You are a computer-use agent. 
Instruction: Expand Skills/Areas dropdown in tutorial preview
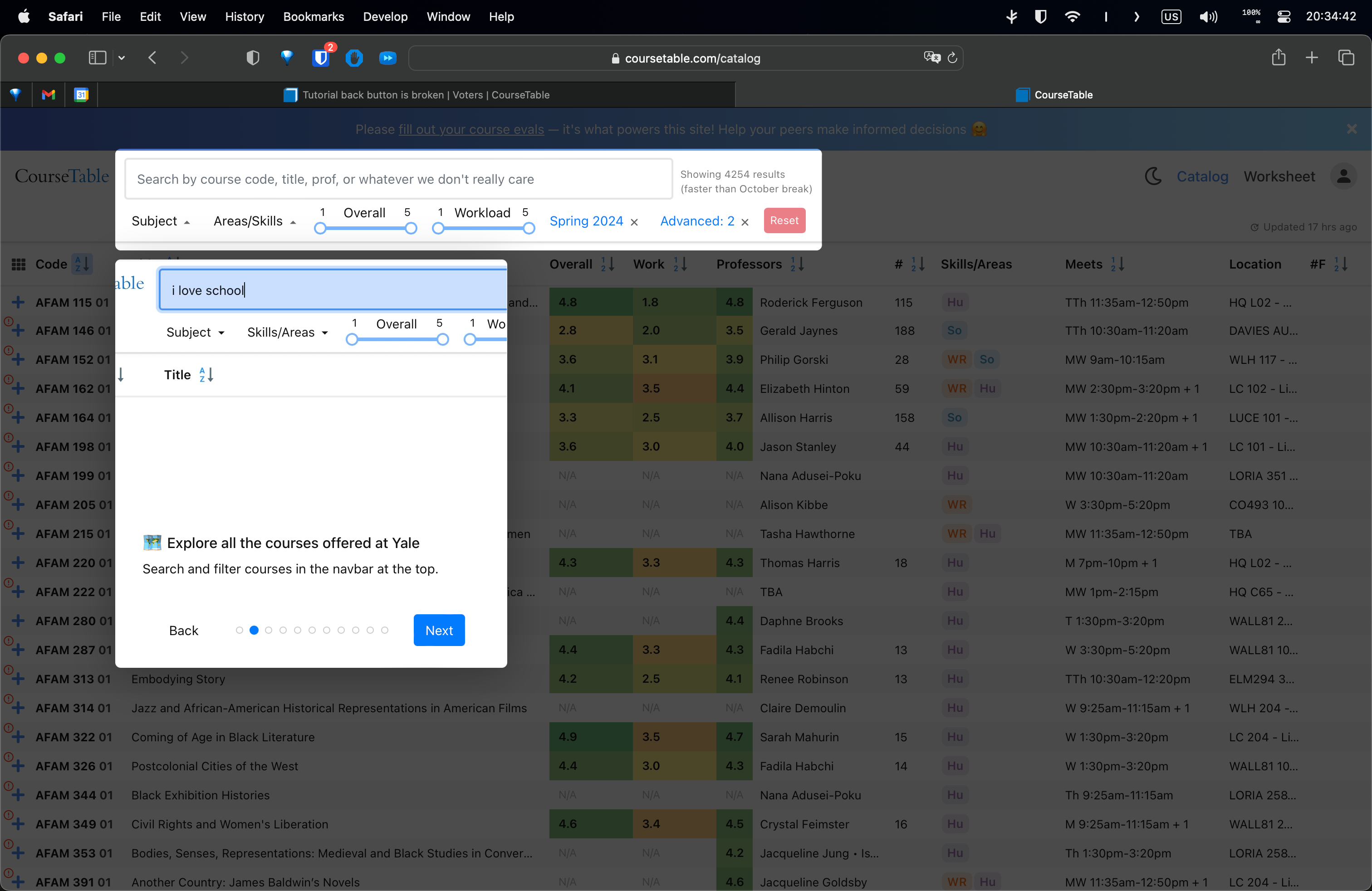point(288,333)
